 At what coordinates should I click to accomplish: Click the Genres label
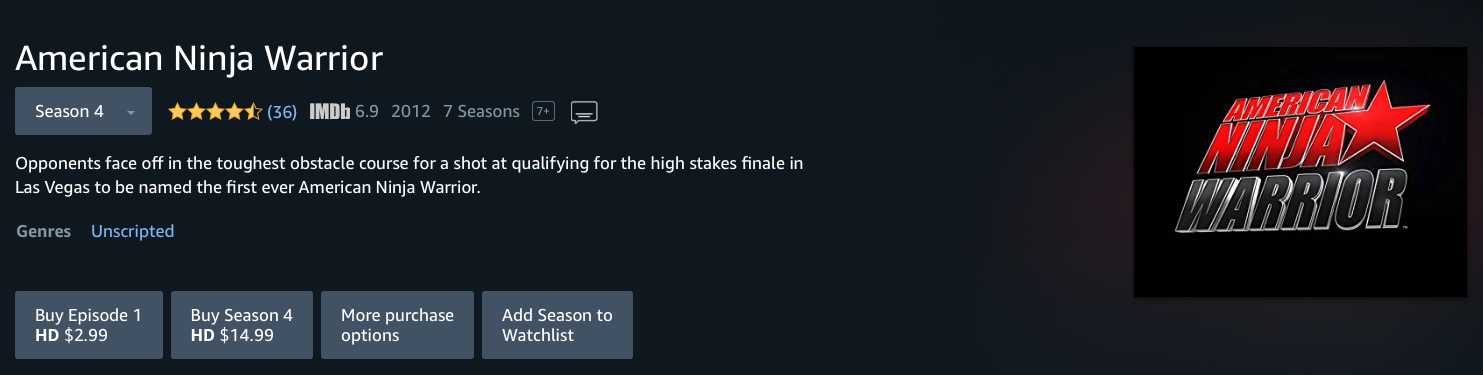point(44,231)
